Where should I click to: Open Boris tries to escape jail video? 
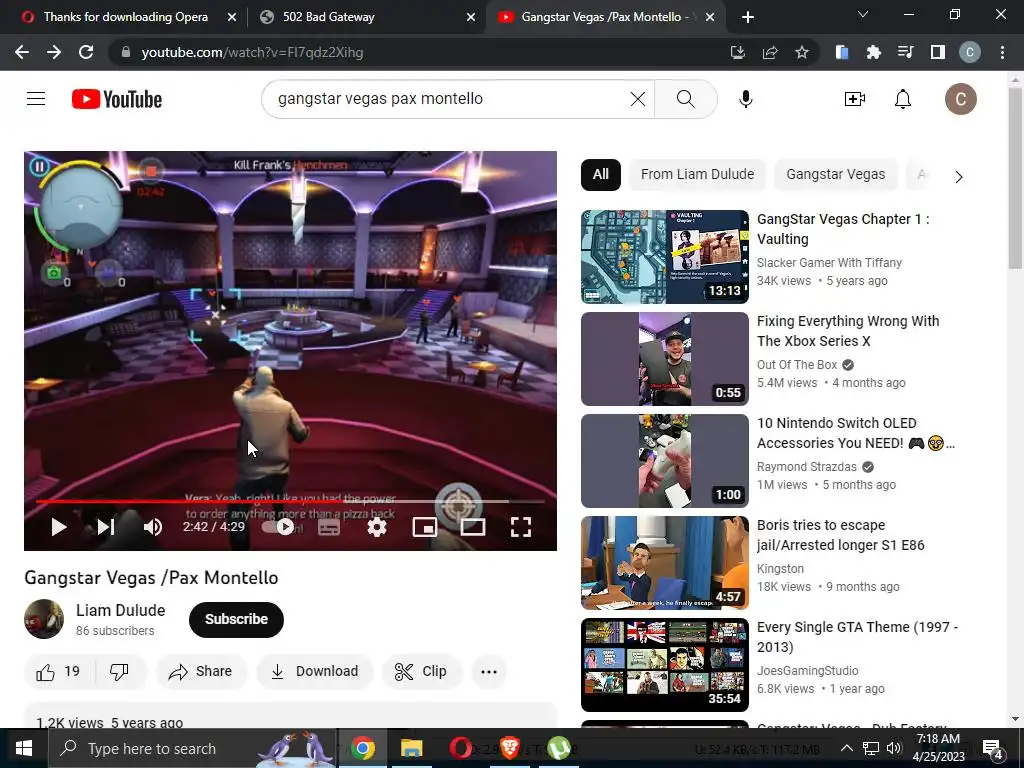pyautogui.click(x=665, y=562)
